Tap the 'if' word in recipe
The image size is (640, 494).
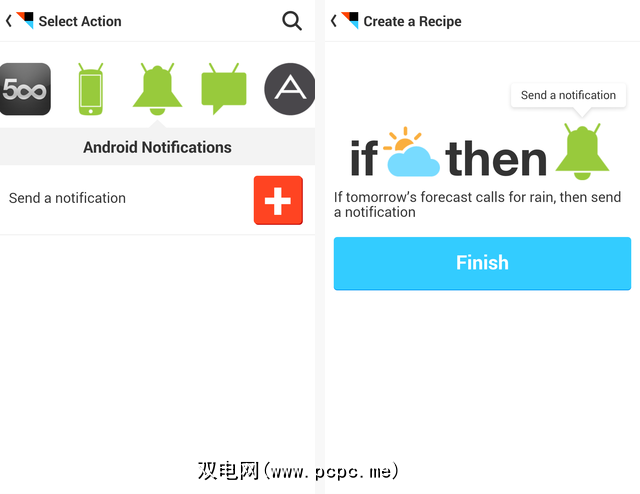(365, 158)
